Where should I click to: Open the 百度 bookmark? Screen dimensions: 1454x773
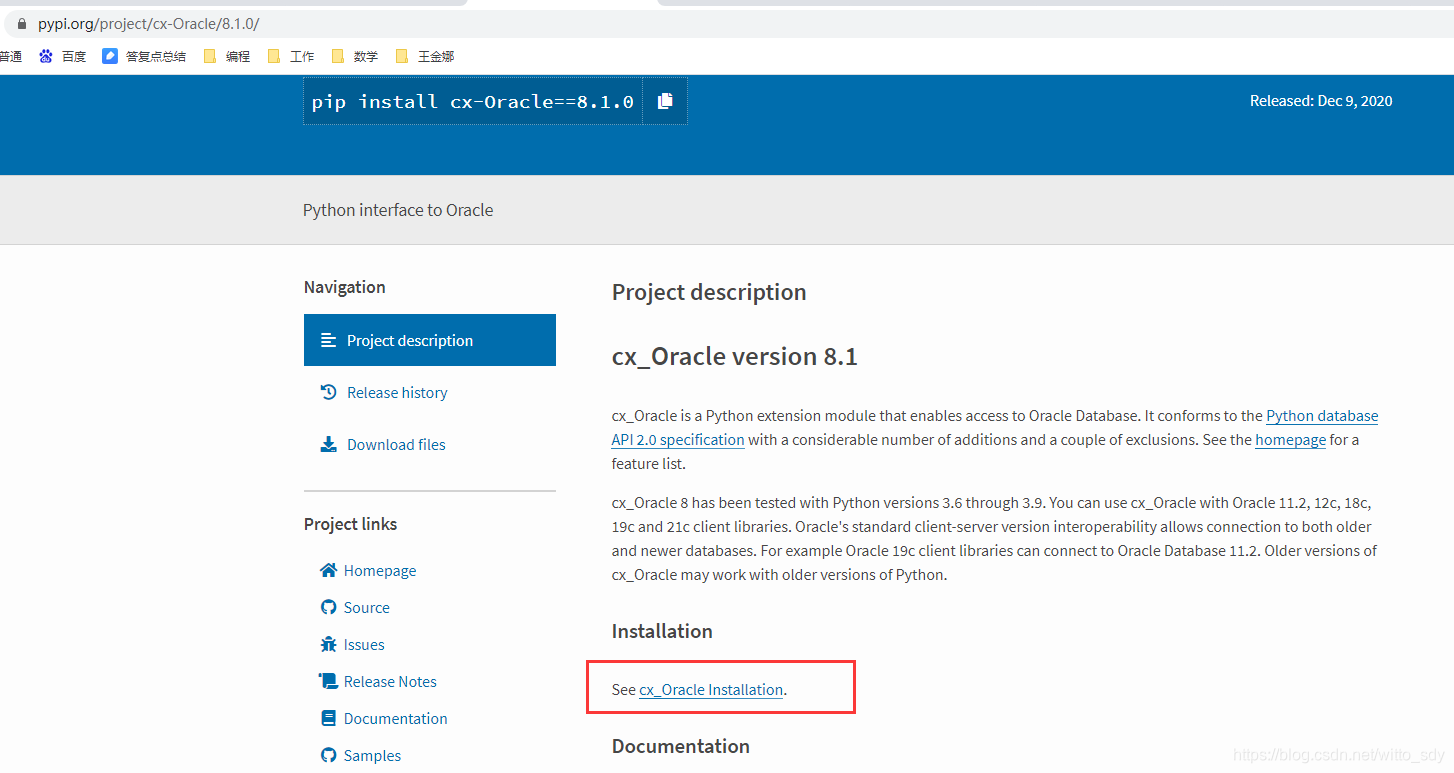point(62,56)
